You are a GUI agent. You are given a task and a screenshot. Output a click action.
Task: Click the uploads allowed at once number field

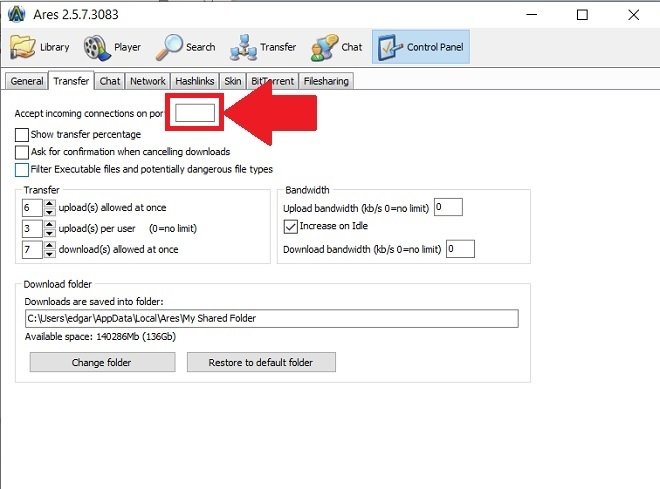tap(32, 207)
